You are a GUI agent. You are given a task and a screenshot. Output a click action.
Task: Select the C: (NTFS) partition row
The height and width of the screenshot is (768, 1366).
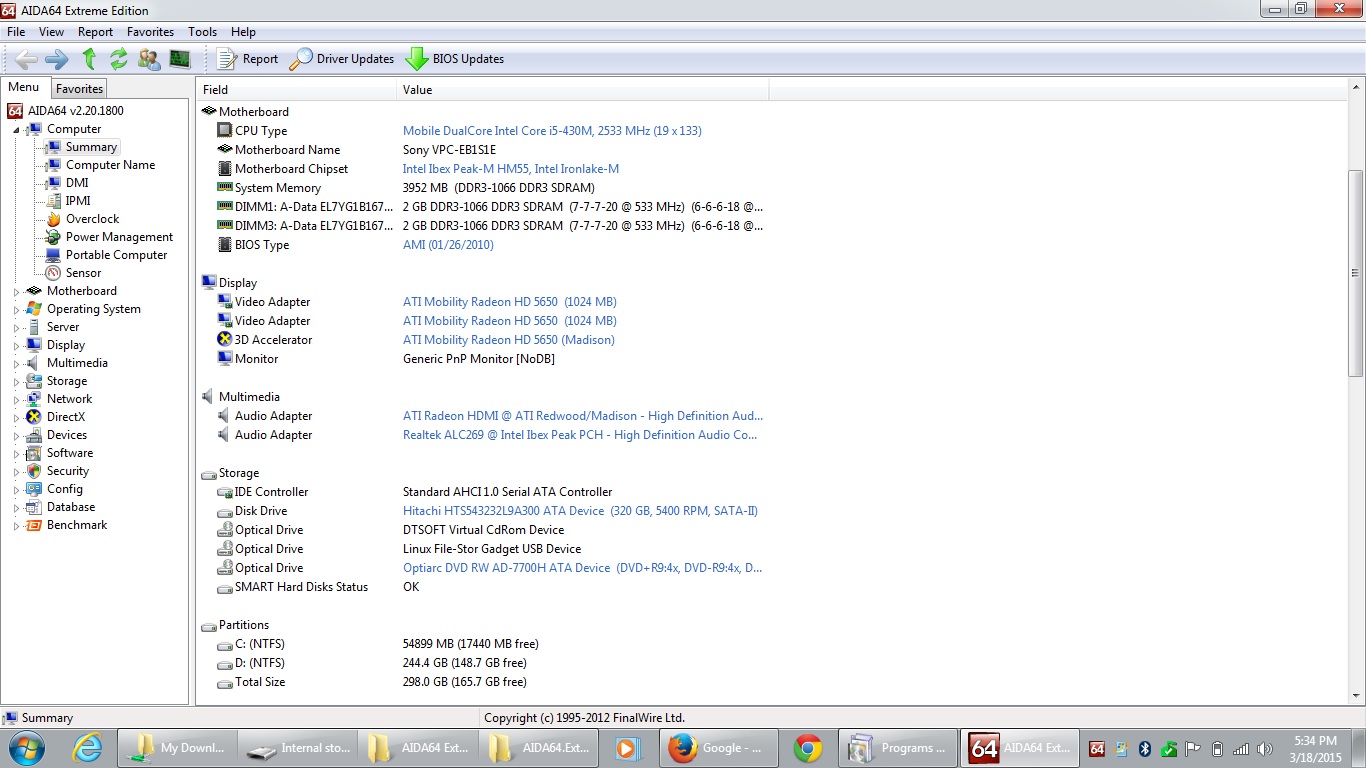tap(482, 644)
